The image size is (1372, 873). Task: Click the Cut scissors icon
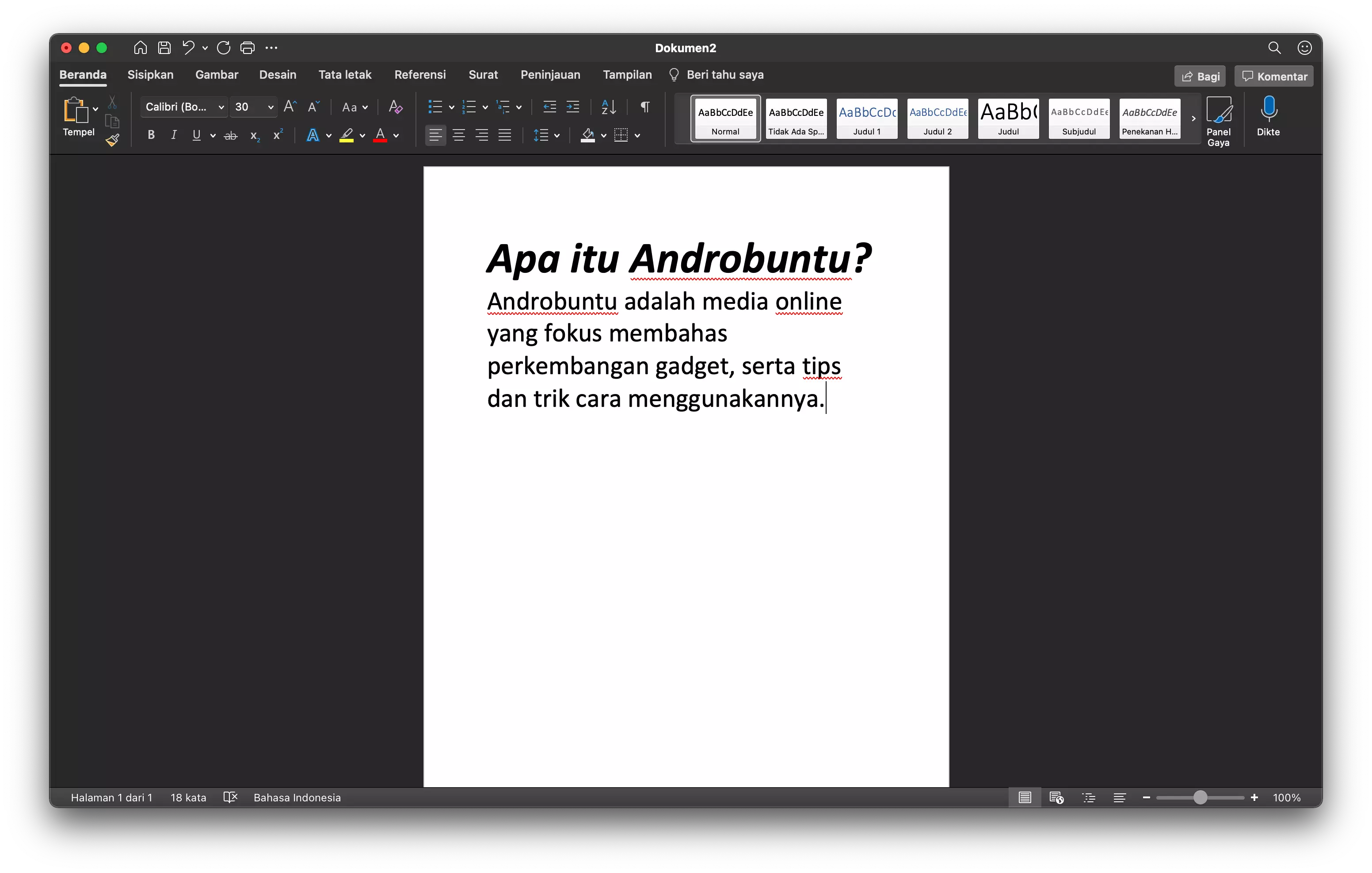pos(113,101)
